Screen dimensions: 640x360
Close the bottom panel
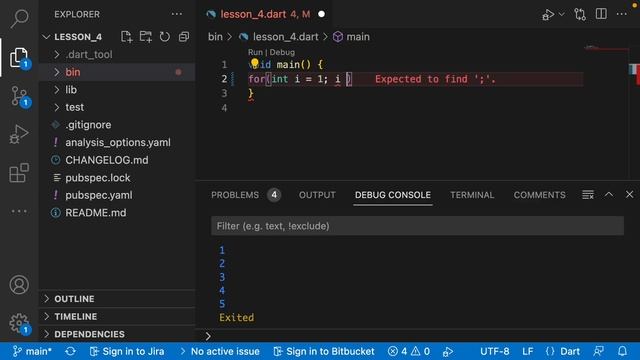629,195
